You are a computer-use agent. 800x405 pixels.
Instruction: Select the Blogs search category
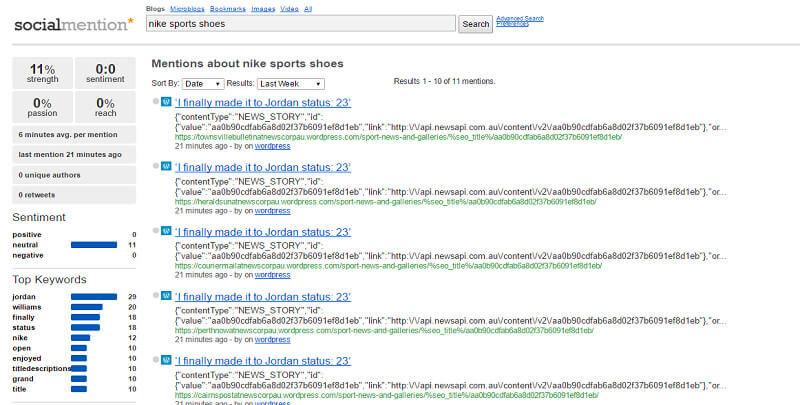tap(155, 9)
